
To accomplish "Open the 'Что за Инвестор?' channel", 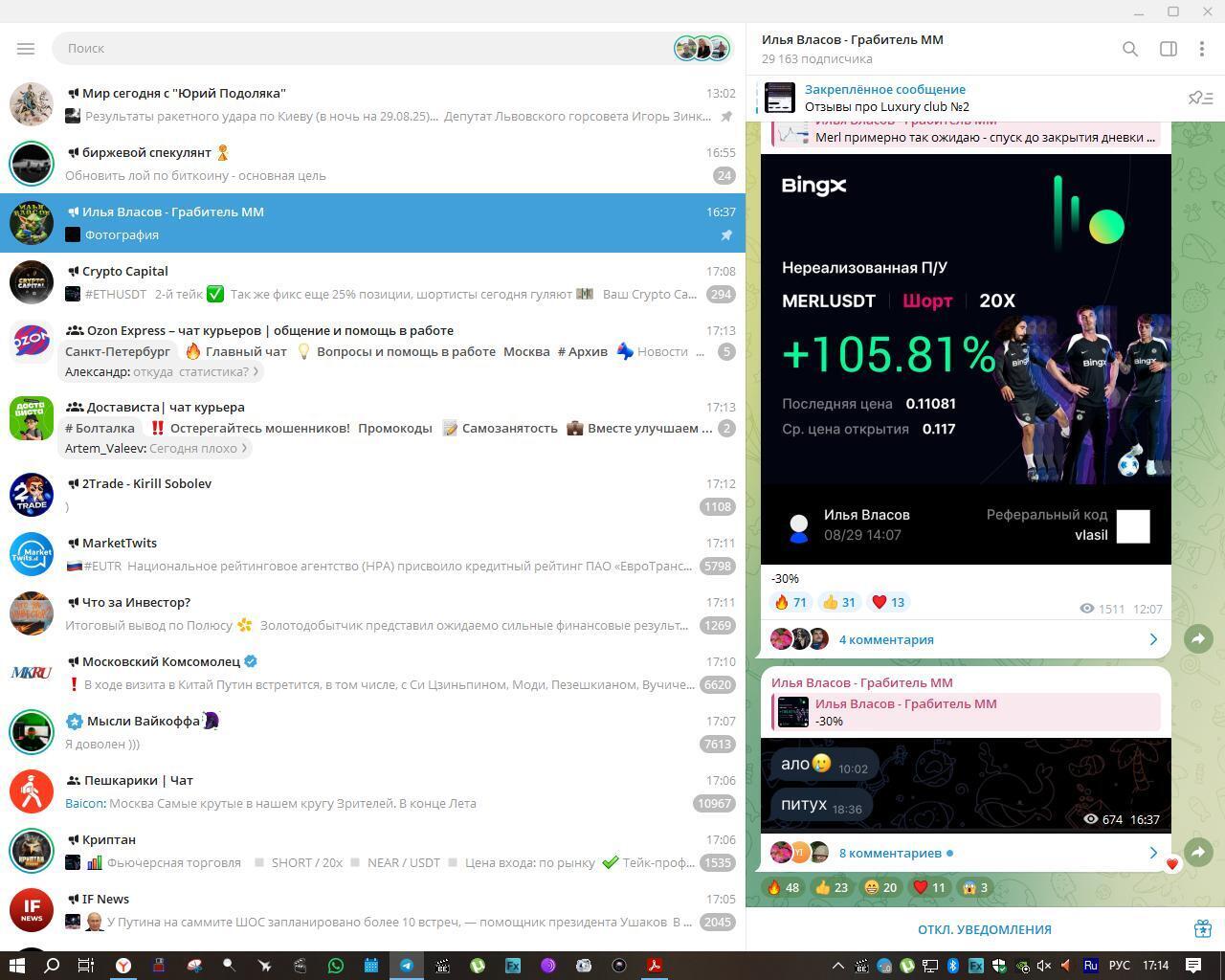I will tap(372, 613).
